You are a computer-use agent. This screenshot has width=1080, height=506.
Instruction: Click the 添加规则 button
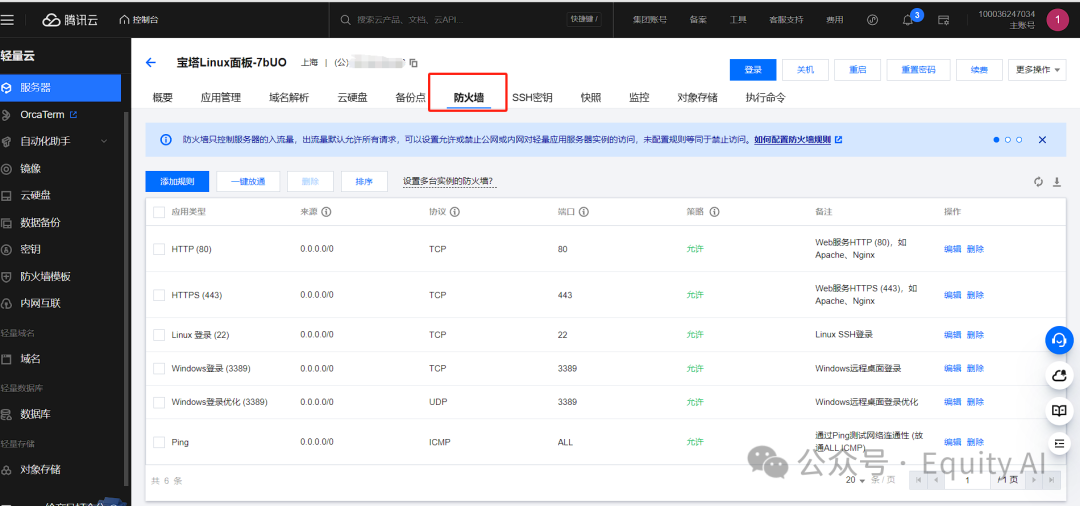(177, 181)
